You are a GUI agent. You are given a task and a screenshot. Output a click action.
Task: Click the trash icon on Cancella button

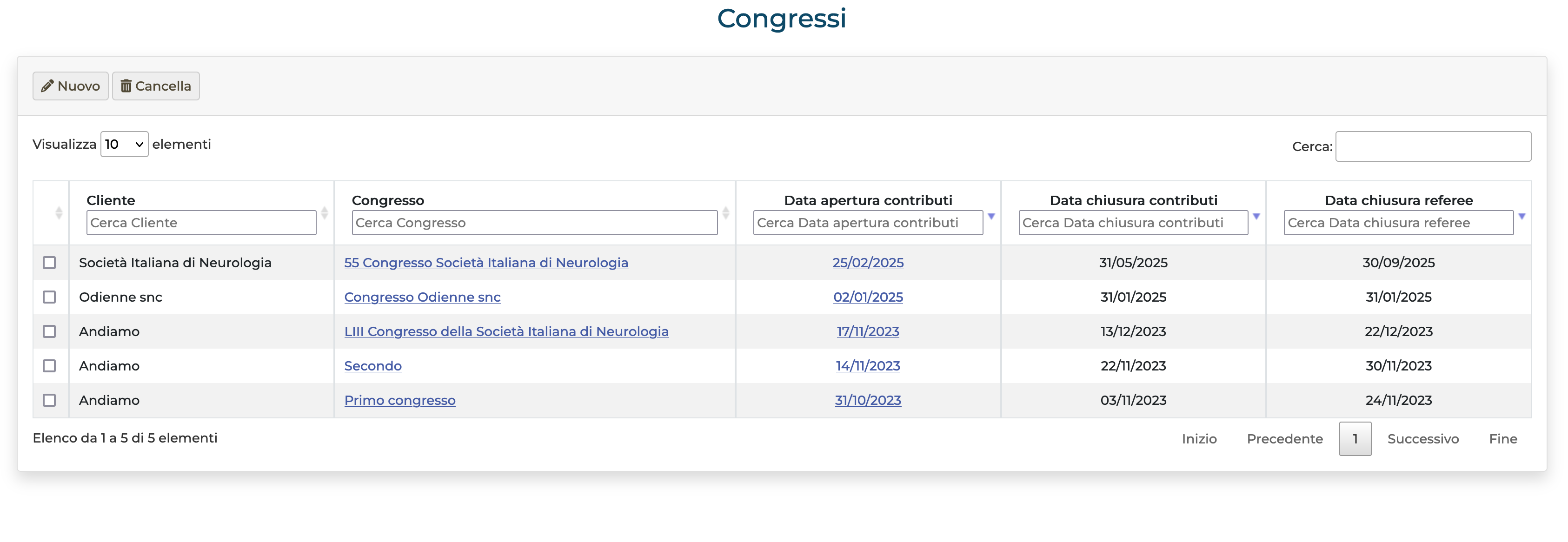pyautogui.click(x=126, y=86)
